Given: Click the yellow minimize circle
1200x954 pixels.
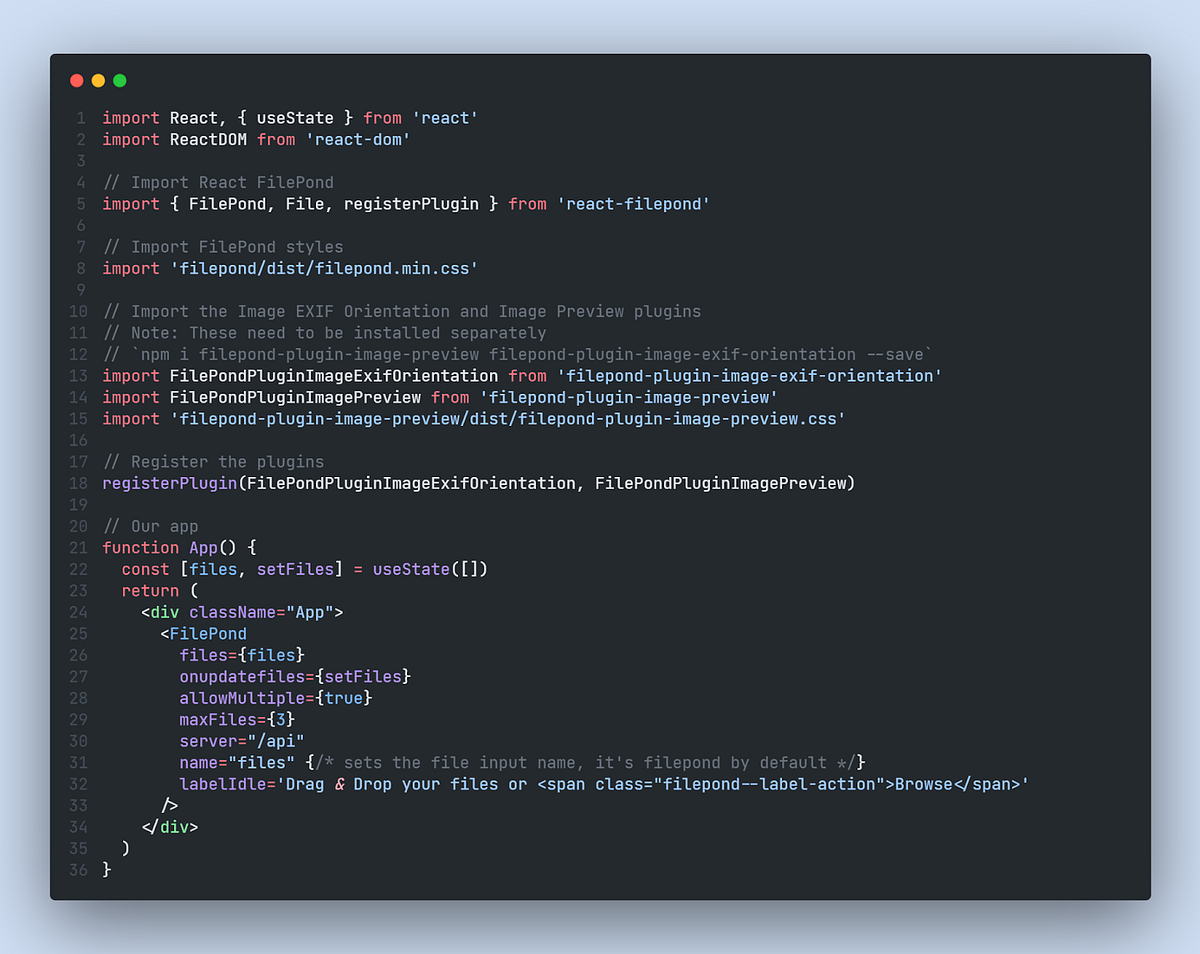Looking at the screenshot, I should coord(98,80).
